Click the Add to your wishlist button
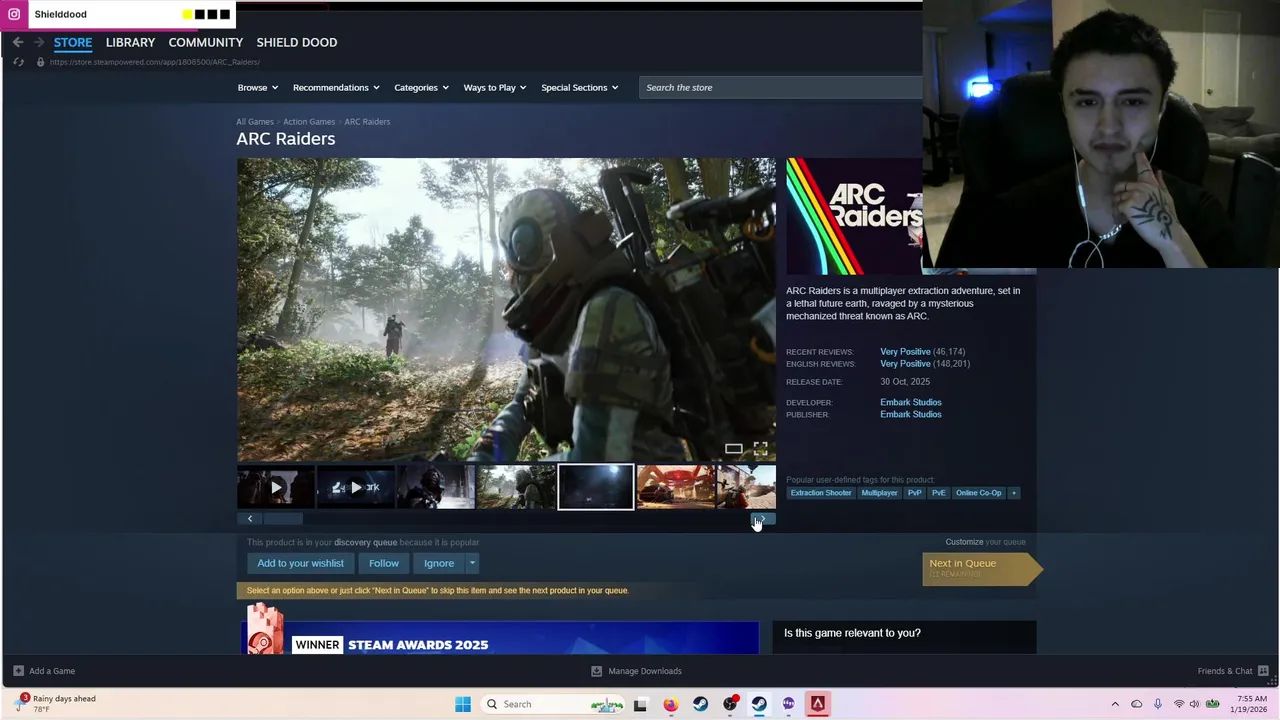 click(x=300, y=563)
